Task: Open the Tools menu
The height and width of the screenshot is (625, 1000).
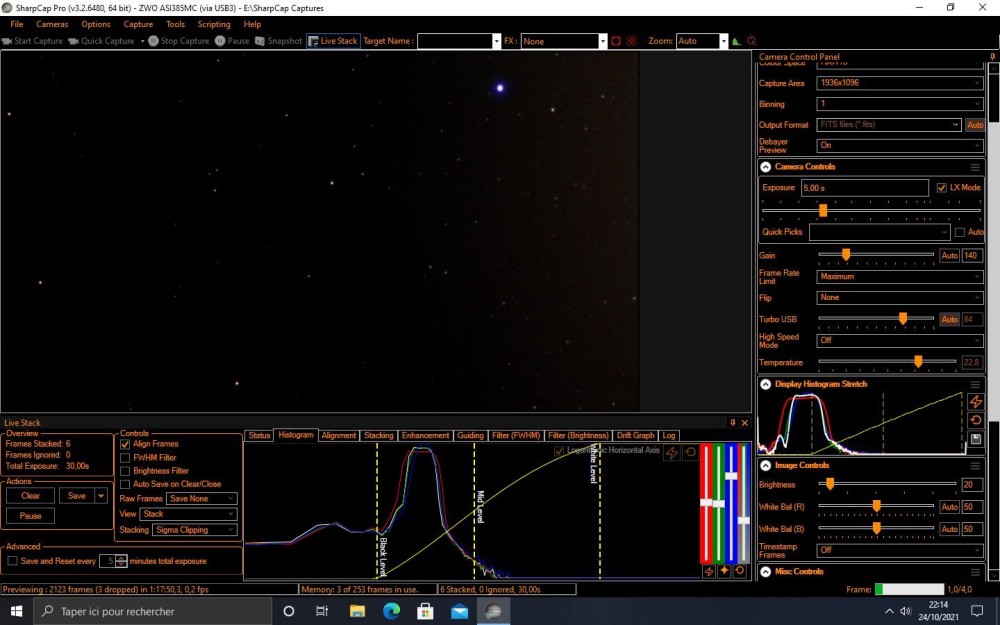Action: (x=175, y=24)
